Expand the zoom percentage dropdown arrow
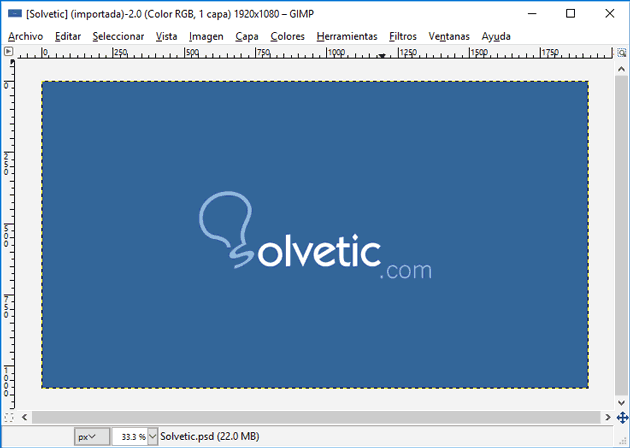 153,436
